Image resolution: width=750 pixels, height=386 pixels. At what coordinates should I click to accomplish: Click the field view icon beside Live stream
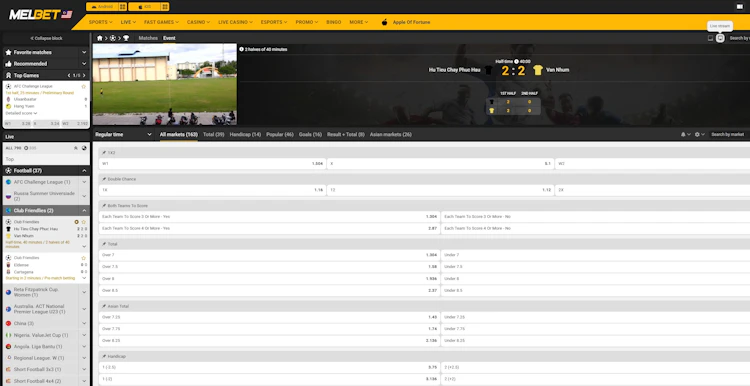[710, 38]
